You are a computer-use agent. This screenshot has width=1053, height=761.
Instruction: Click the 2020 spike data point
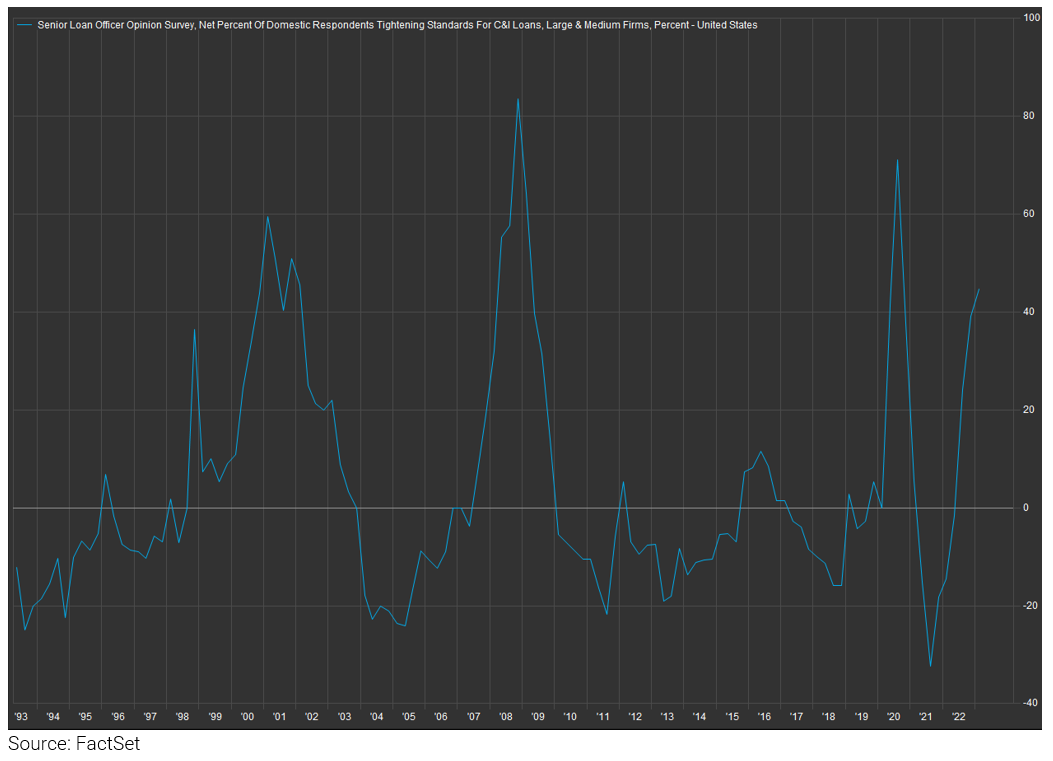point(898,160)
